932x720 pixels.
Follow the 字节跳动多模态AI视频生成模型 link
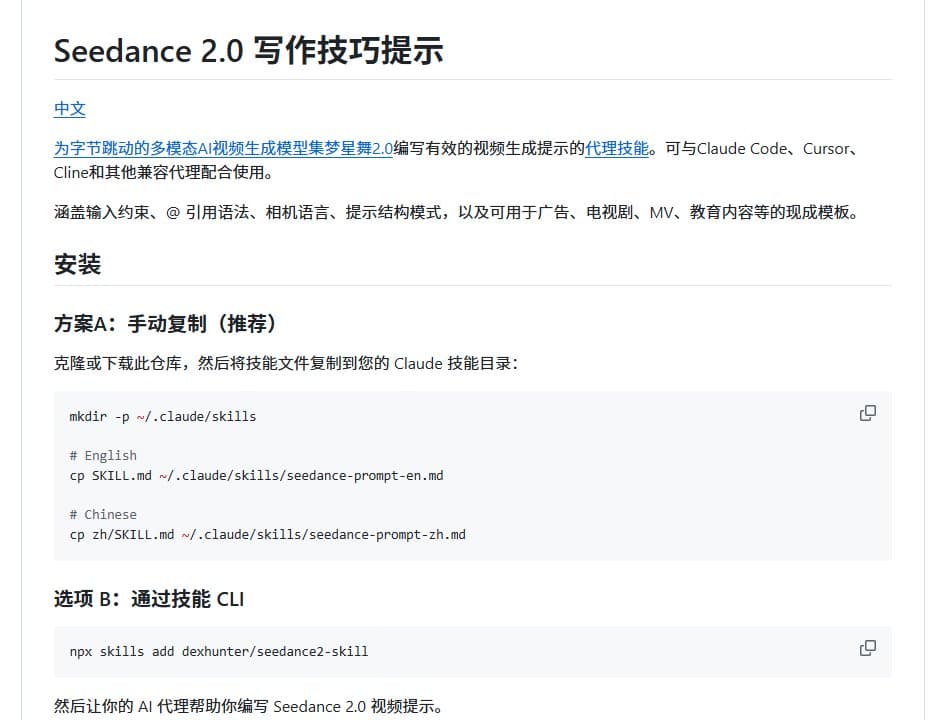(x=223, y=148)
